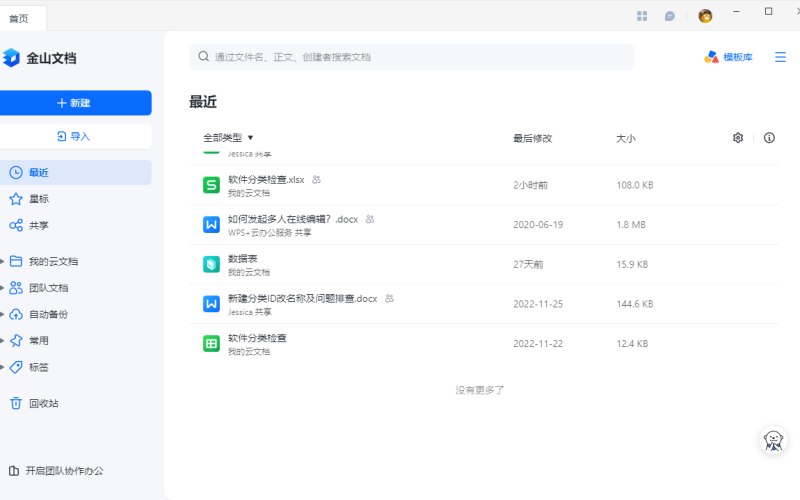Click the 2小时前 modified time
The width and height of the screenshot is (800, 500).
[x=531, y=185]
